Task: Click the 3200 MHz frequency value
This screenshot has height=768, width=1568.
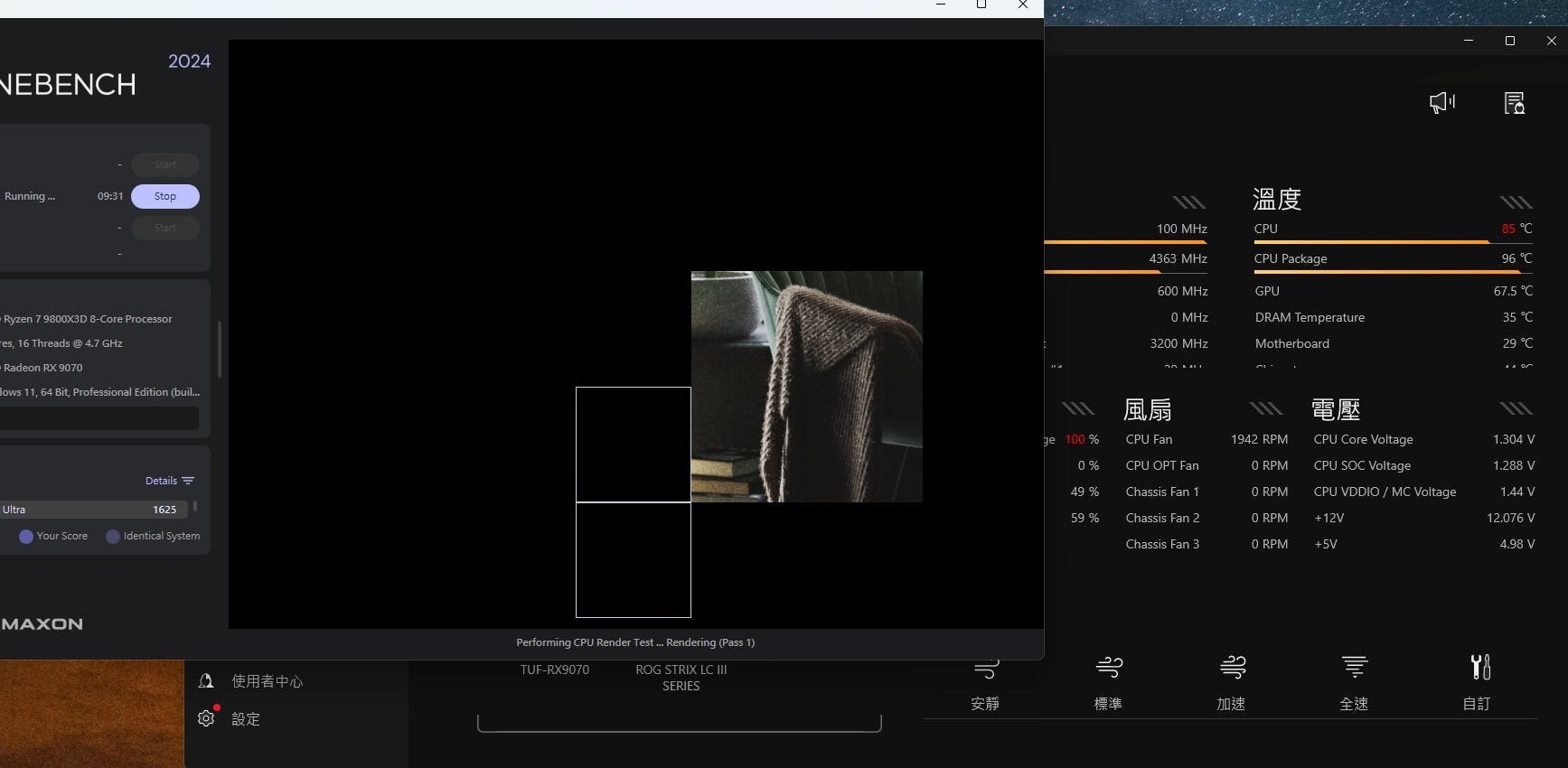Action: click(1178, 343)
